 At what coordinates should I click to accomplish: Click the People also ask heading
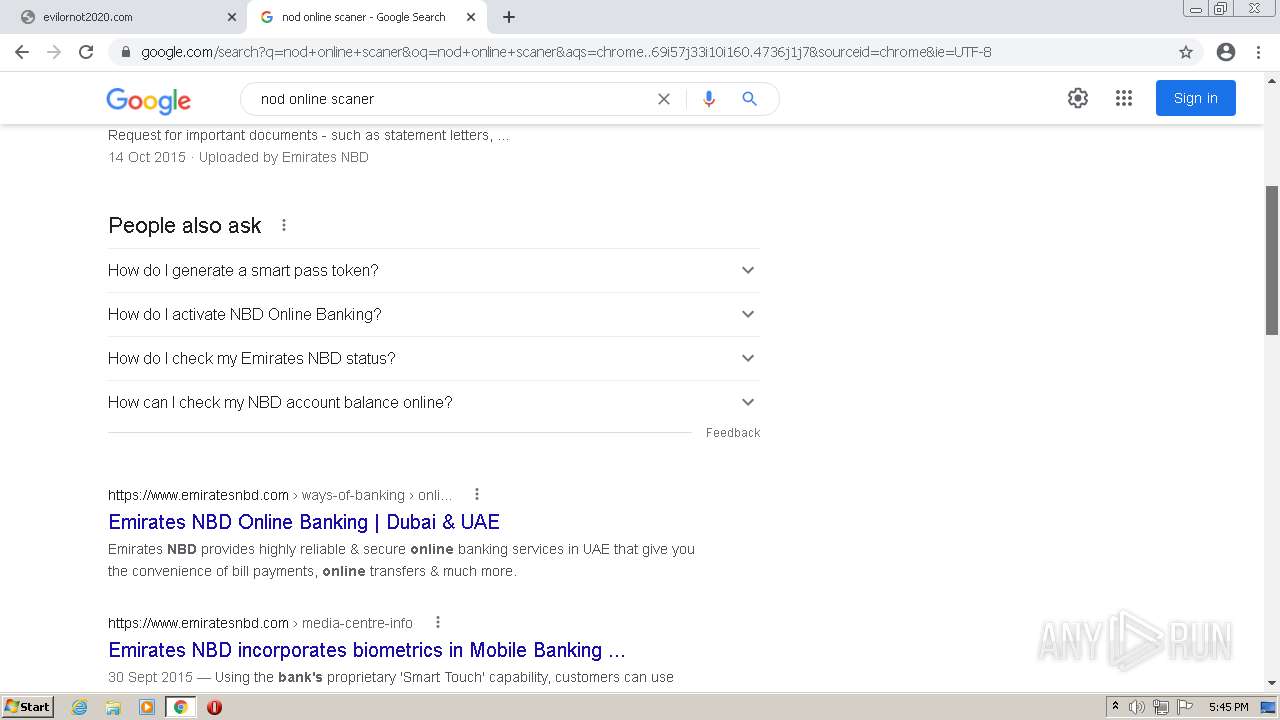(185, 226)
